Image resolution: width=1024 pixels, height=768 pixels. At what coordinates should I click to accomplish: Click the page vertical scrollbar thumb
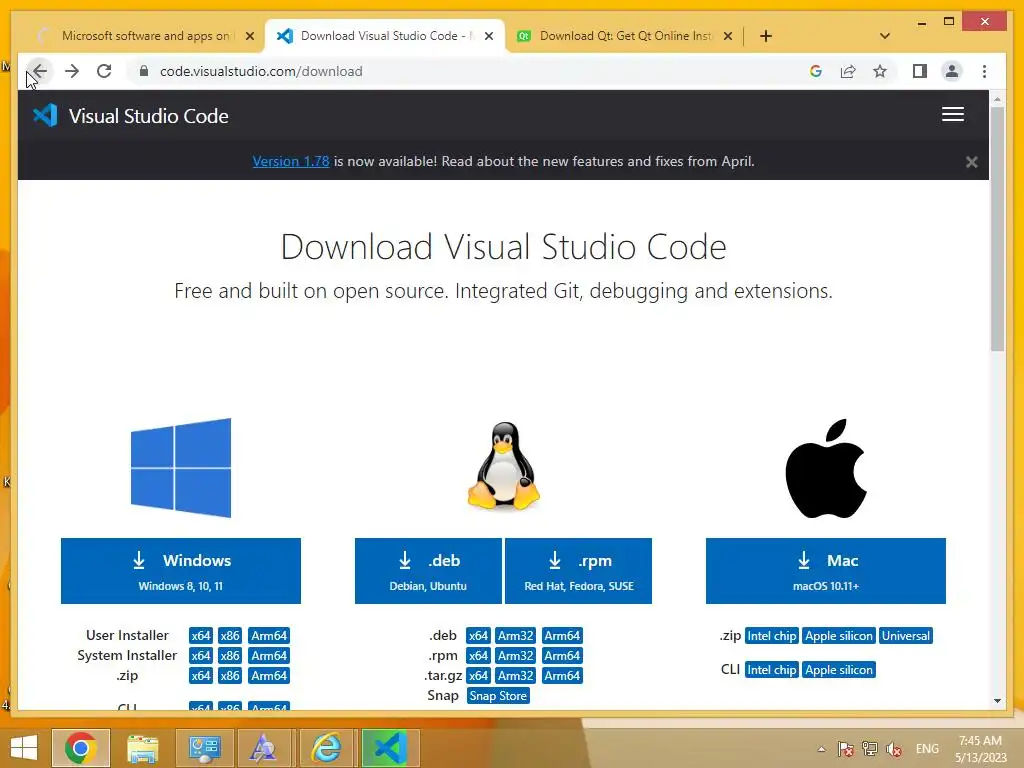pos(997,229)
